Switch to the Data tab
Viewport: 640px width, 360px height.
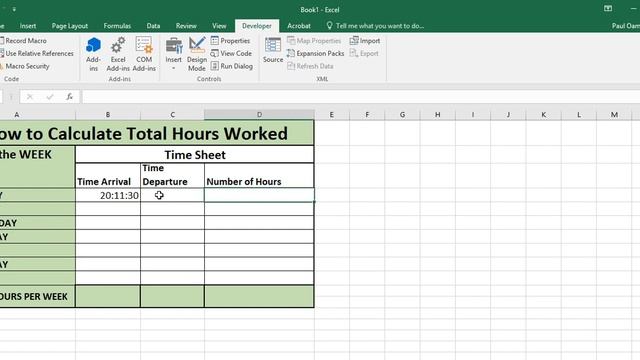tap(153, 26)
